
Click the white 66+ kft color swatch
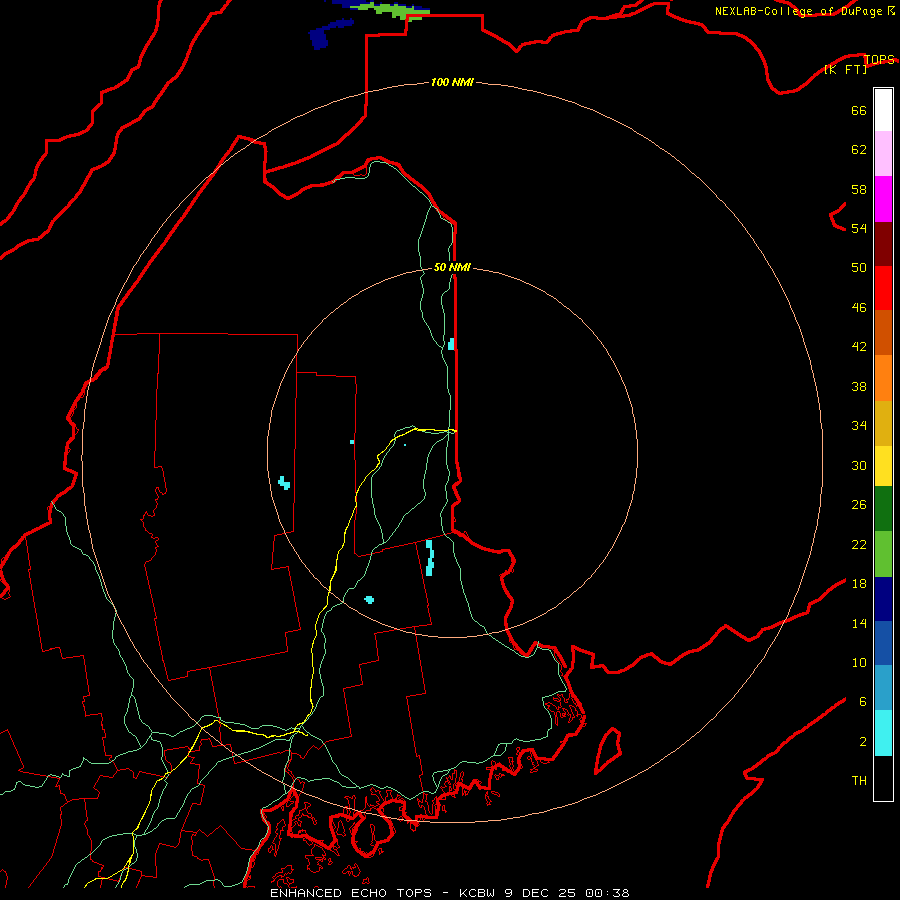[883, 110]
